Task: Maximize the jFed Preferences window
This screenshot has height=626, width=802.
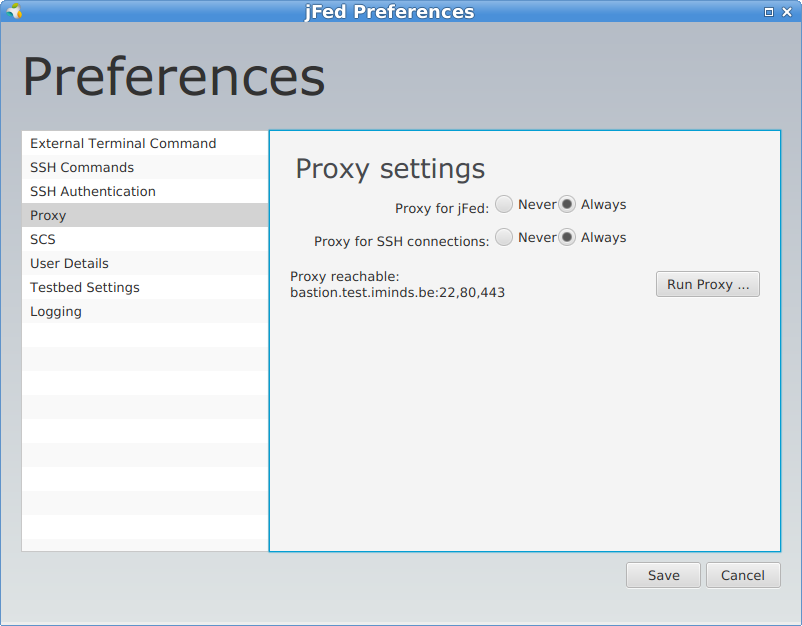Action: pos(768,12)
